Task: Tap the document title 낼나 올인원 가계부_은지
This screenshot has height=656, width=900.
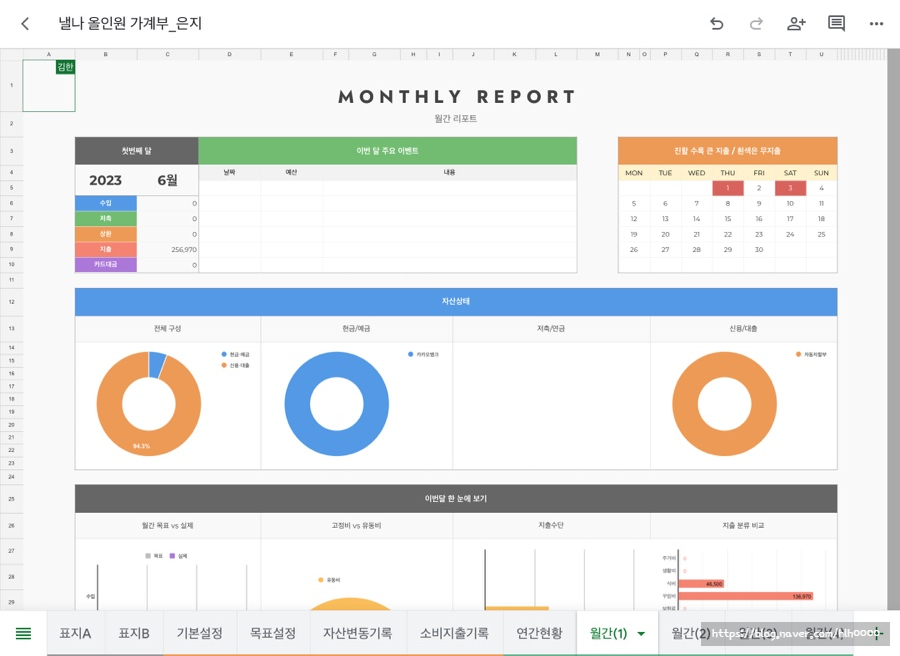Action: click(130, 24)
